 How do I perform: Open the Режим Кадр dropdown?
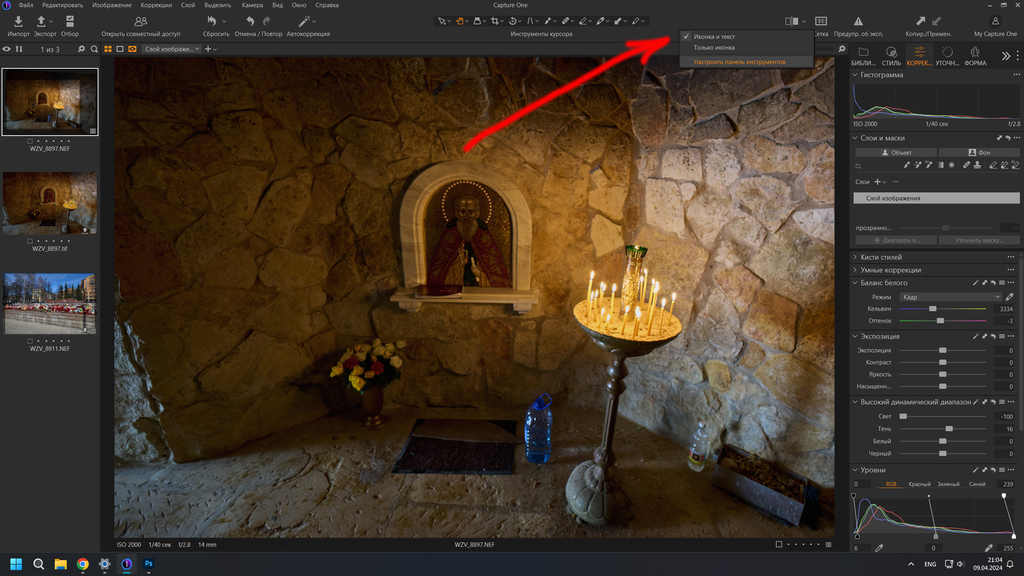pyautogui.click(x=950, y=297)
